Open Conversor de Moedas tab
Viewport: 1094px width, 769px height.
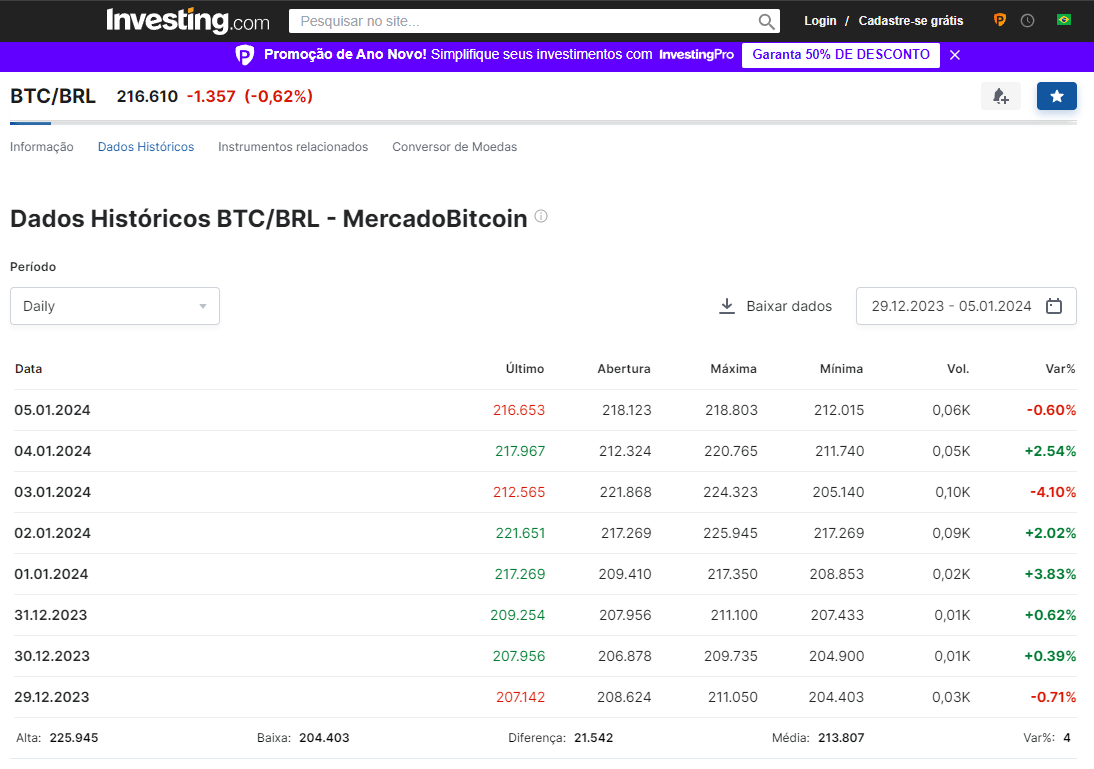[454, 147]
